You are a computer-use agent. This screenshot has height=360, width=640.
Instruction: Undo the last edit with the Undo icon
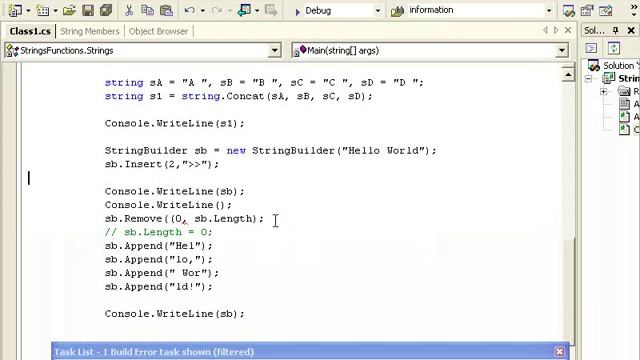[189, 10]
